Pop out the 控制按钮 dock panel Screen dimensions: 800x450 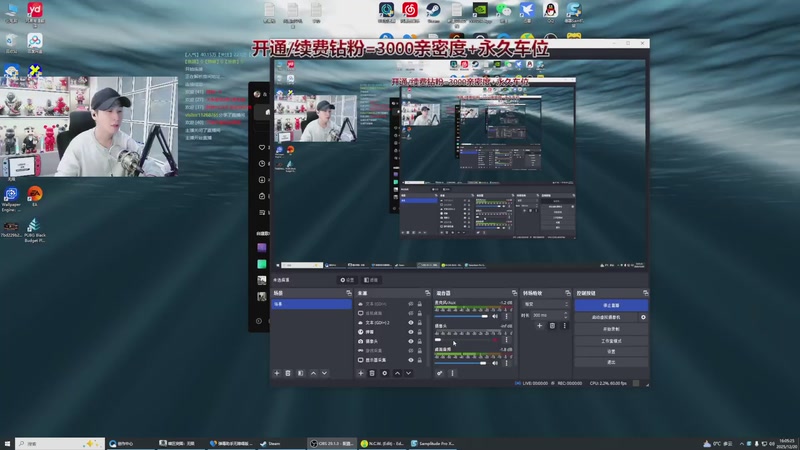point(645,293)
